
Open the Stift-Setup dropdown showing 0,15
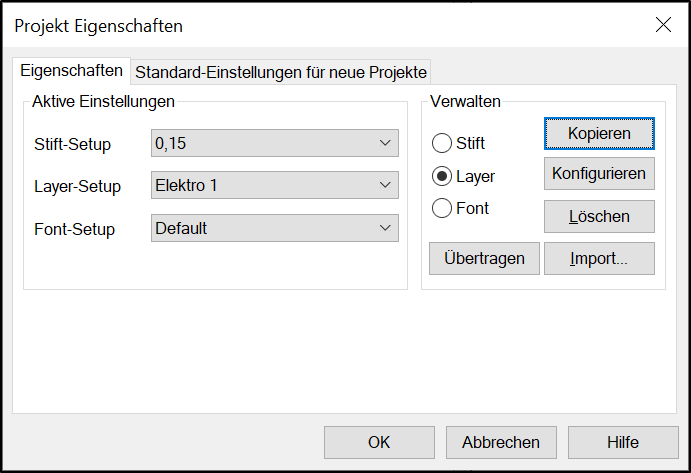[x=275, y=143]
